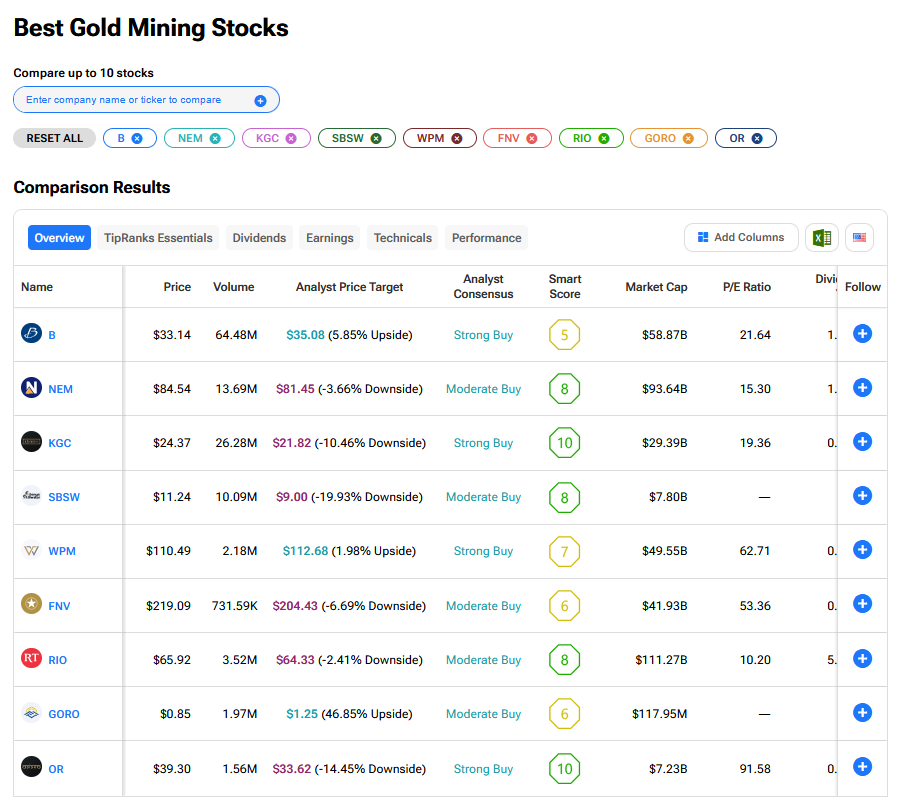Image resolution: width=917 pixels, height=801 pixels.
Task: Export table with the Excel icon
Action: coord(821,238)
